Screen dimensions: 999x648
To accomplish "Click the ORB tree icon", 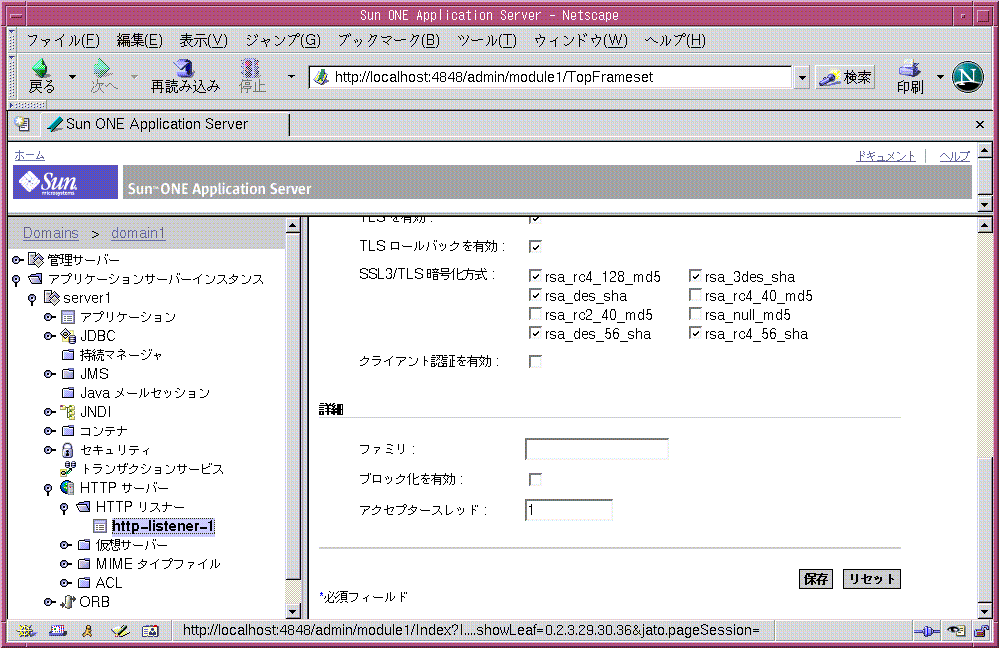I will pos(68,602).
